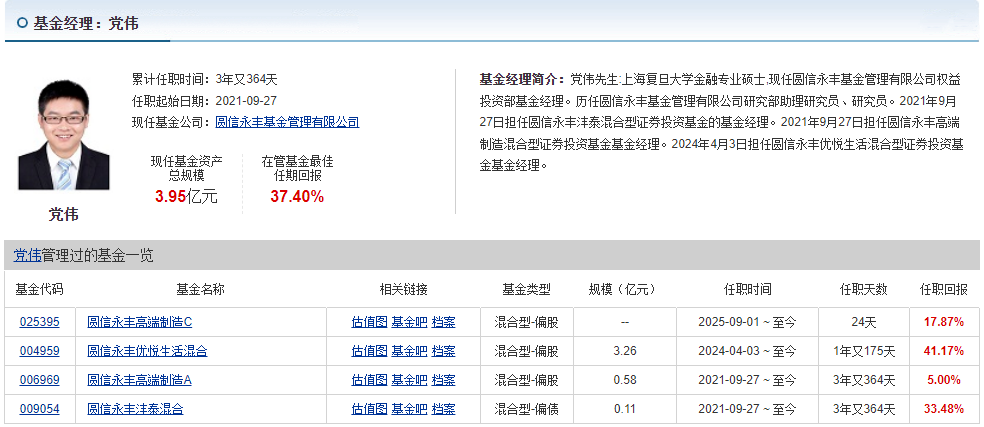Open fund 圆信永丰优悦生活混合
The height and width of the screenshot is (427, 984).
point(147,351)
